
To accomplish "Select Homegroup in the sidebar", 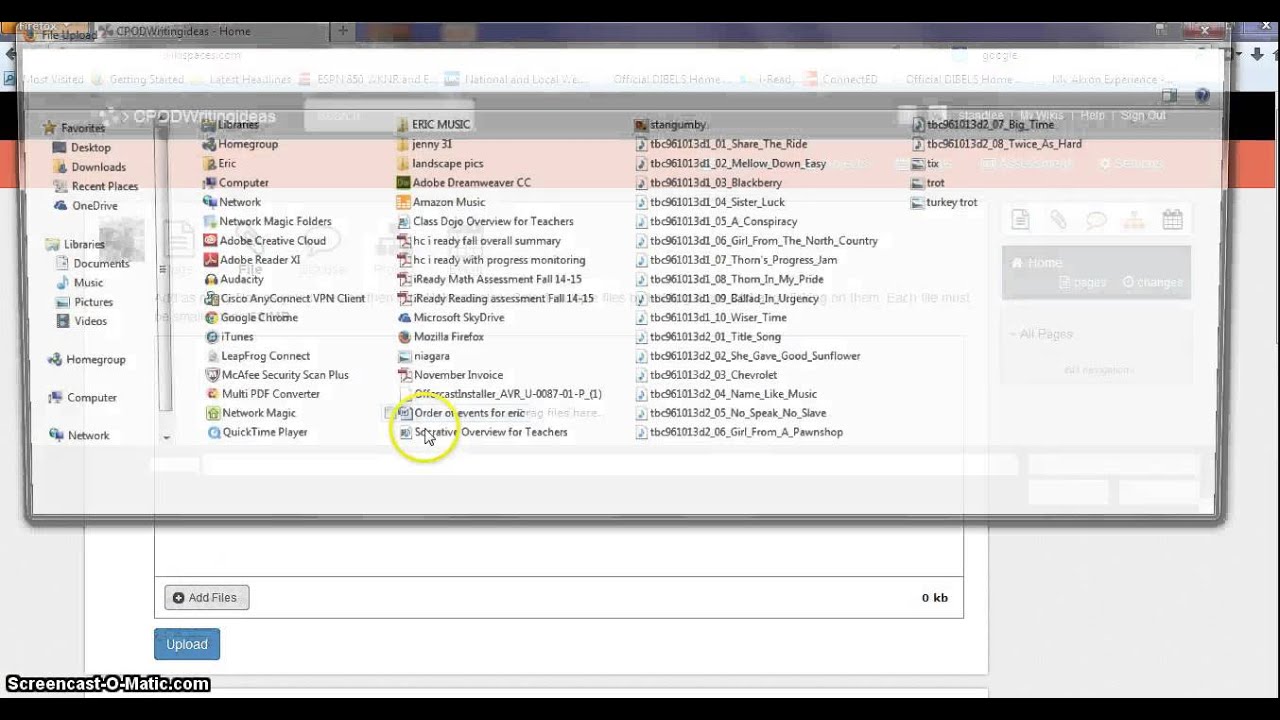I will (85, 359).
